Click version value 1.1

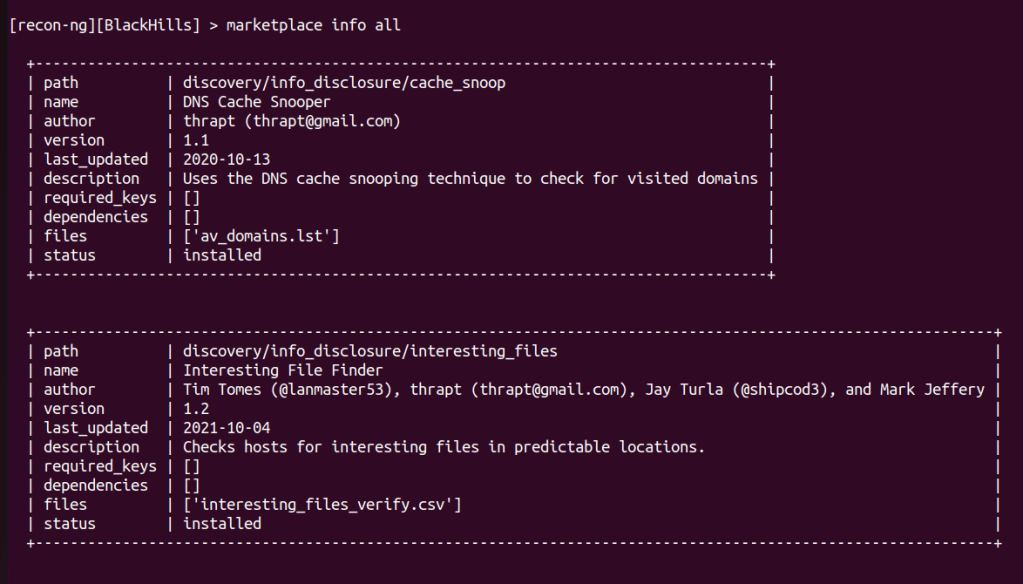[196, 140]
